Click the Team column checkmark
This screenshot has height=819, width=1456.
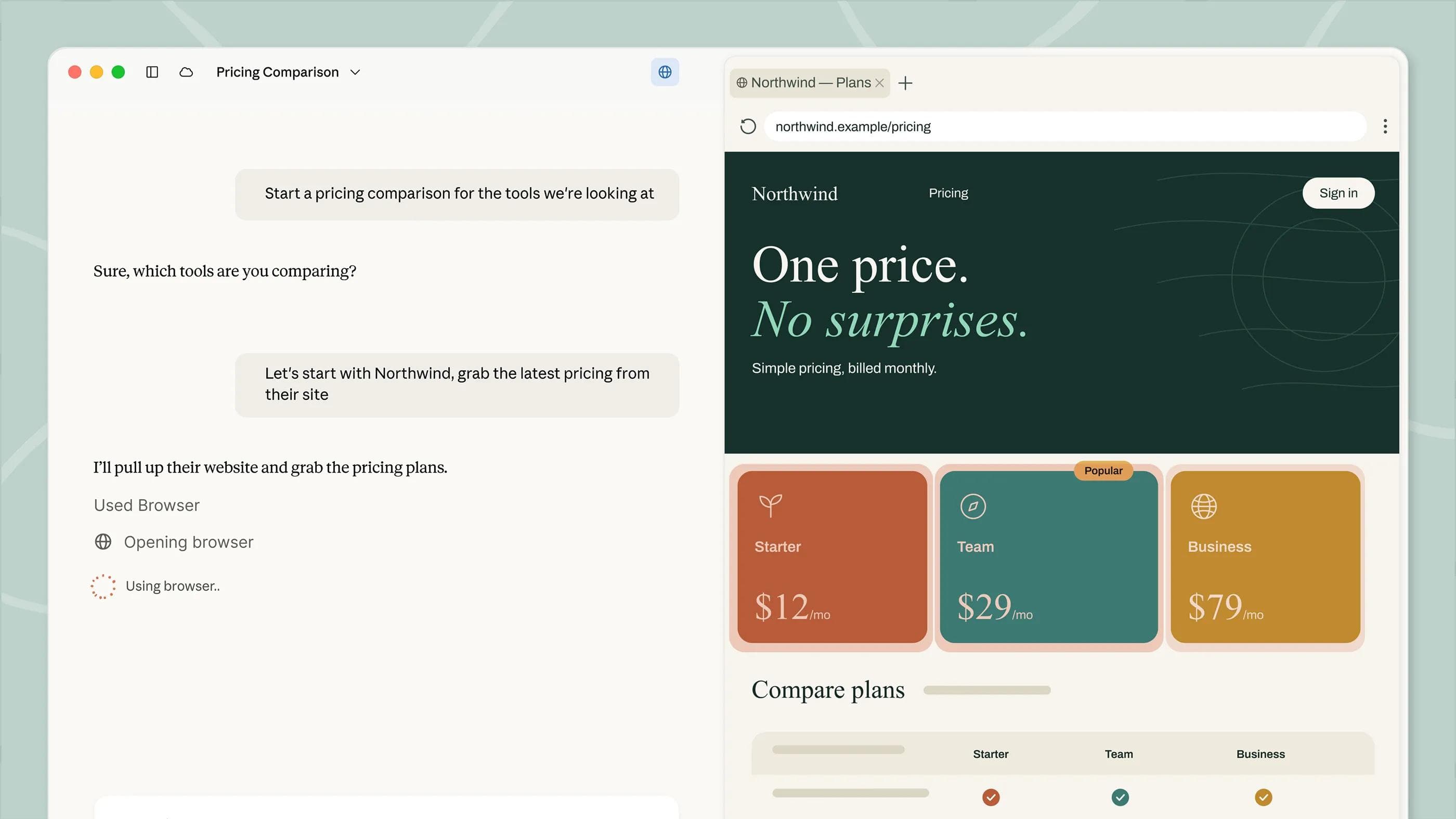[x=1120, y=797]
